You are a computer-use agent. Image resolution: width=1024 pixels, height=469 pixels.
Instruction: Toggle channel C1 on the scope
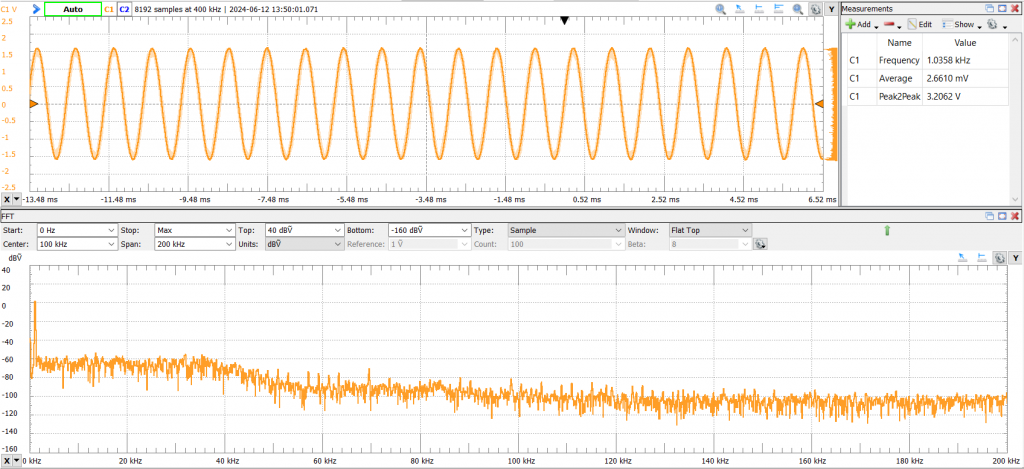coord(109,8)
